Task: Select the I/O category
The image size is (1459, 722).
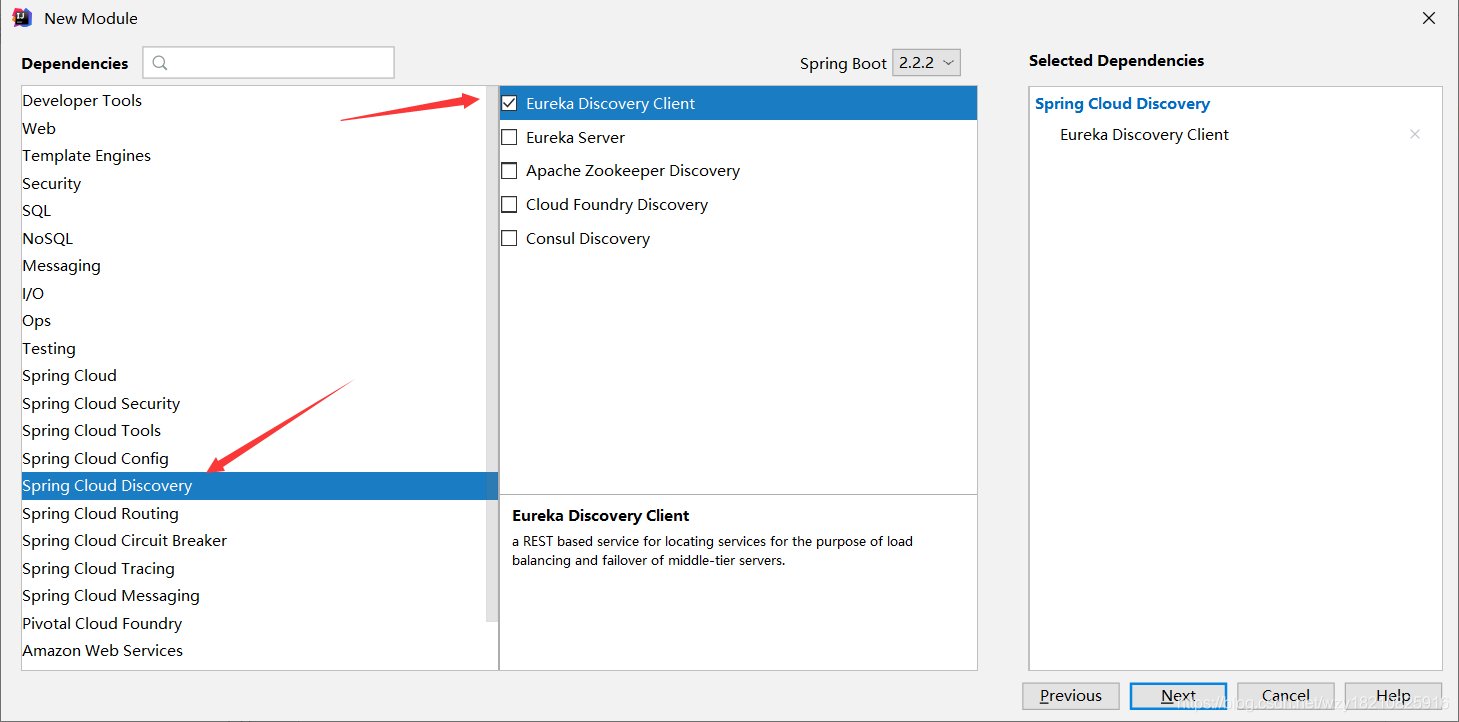Action: [254, 293]
